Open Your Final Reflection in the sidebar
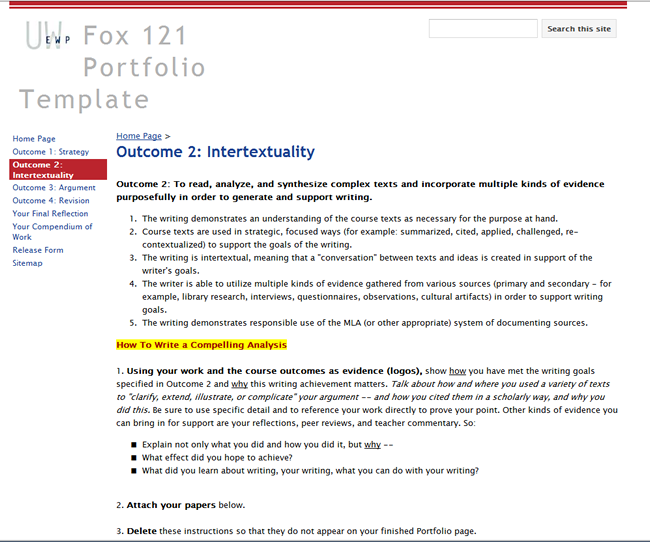Image resolution: width=650 pixels, height=542 pixels. pyautogui.click(x=50, y=213)
